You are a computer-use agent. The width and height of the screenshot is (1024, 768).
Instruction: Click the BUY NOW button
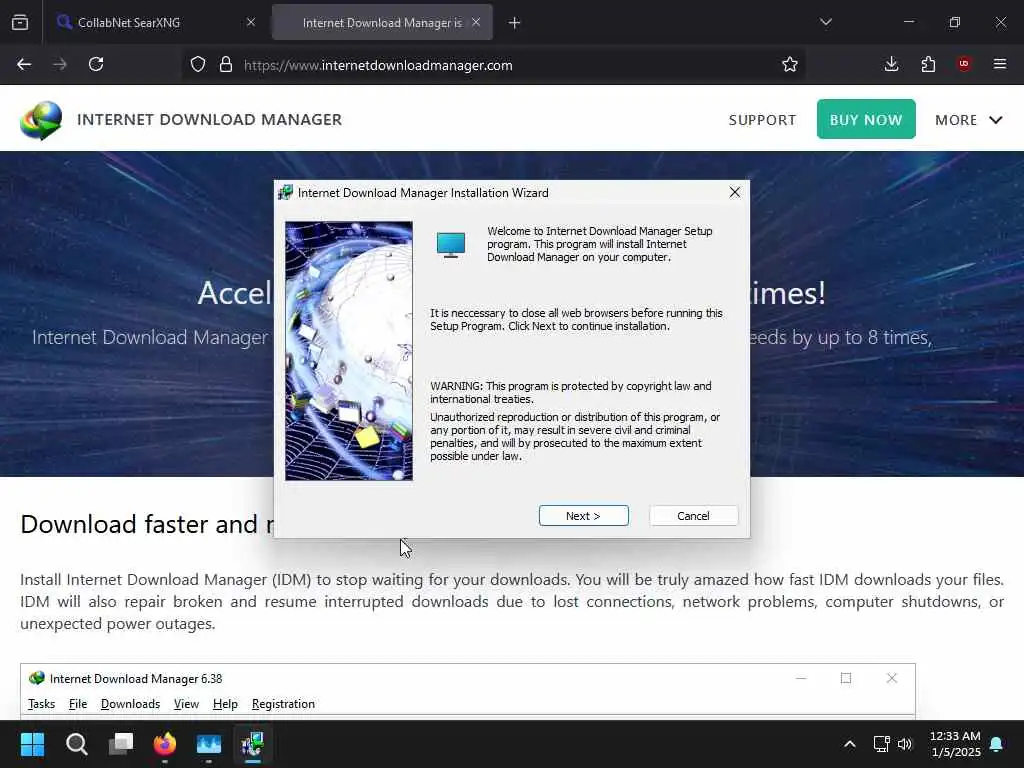tap(866, 120)
